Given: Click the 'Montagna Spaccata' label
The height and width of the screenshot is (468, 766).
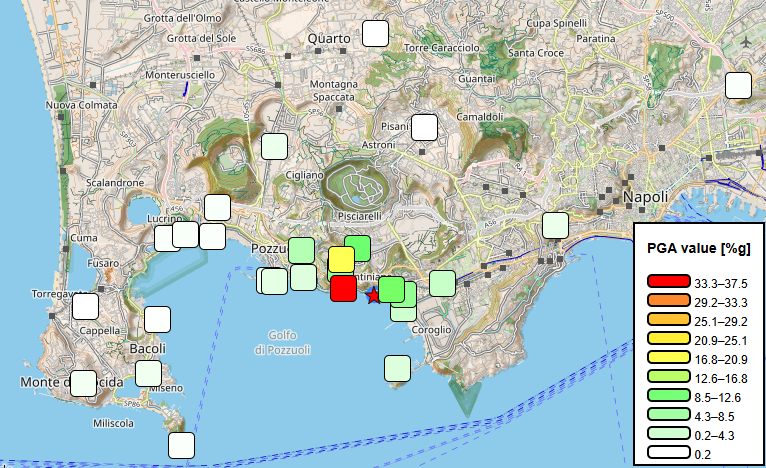Looking at the screenshot, I should (334, 91).
